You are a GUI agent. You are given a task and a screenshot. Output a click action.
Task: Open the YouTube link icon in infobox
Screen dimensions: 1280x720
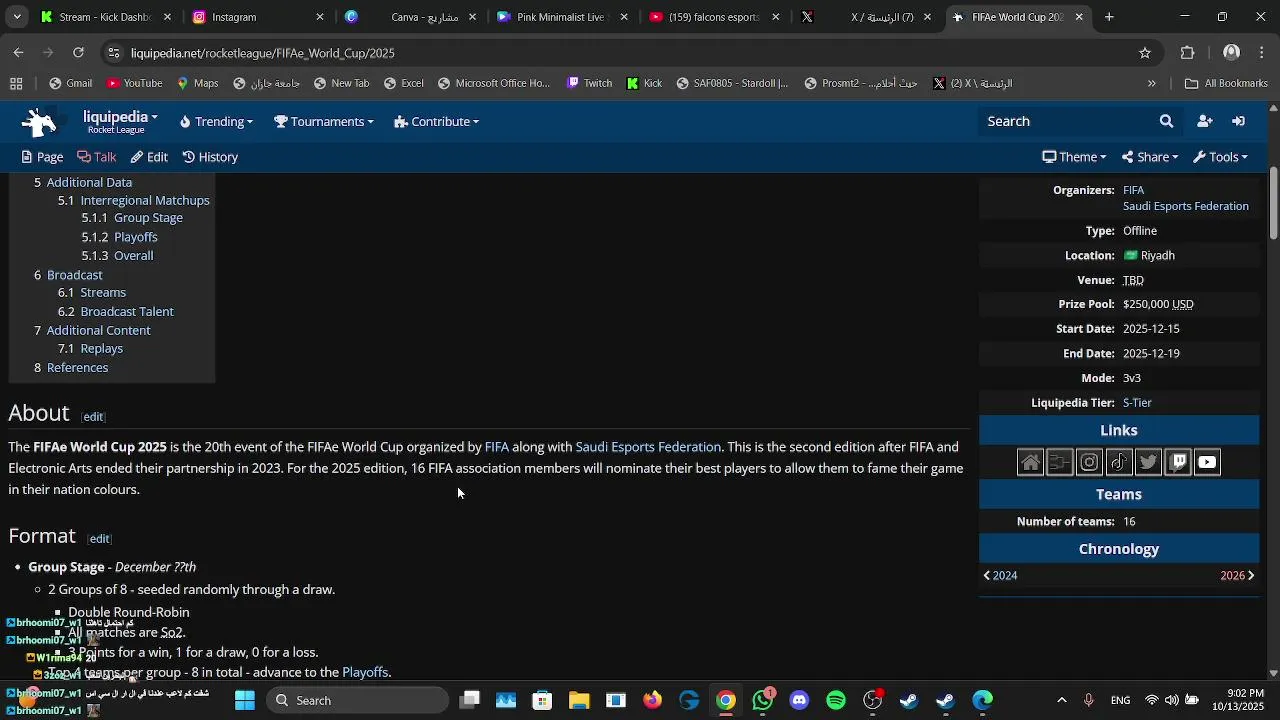(x=1207, y=462)
